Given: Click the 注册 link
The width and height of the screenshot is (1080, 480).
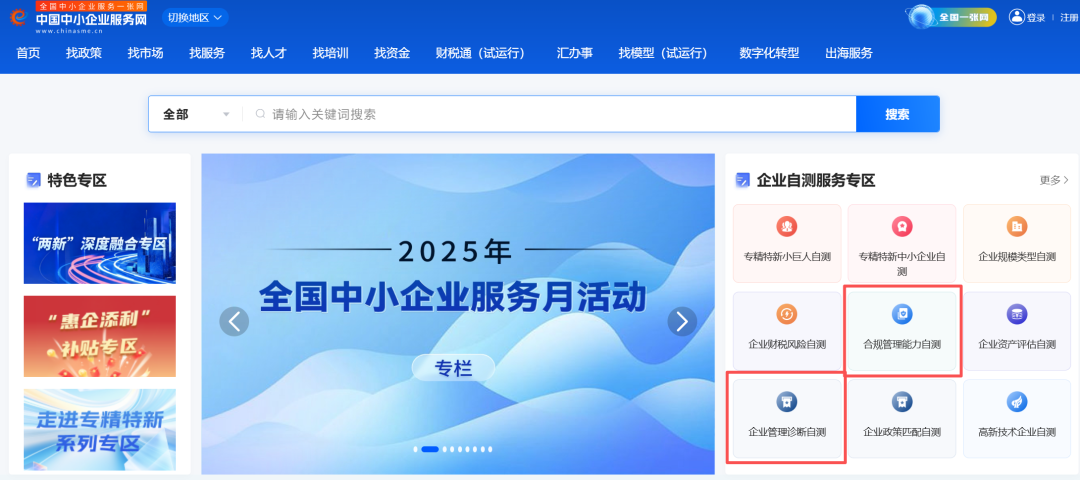Looking at the screenshot, I should pyautogui.click(x=1069, y=18).
